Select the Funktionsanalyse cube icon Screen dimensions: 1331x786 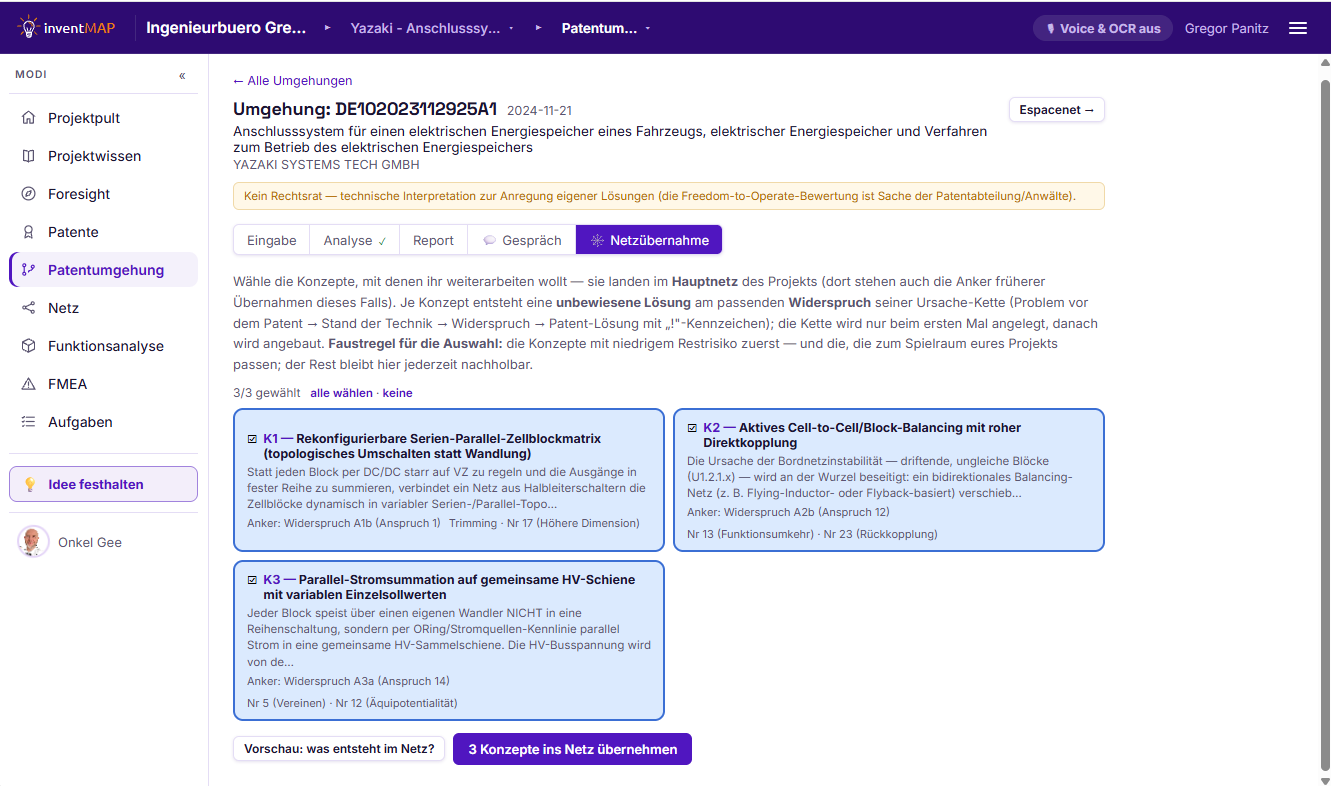tap(29, 346)
